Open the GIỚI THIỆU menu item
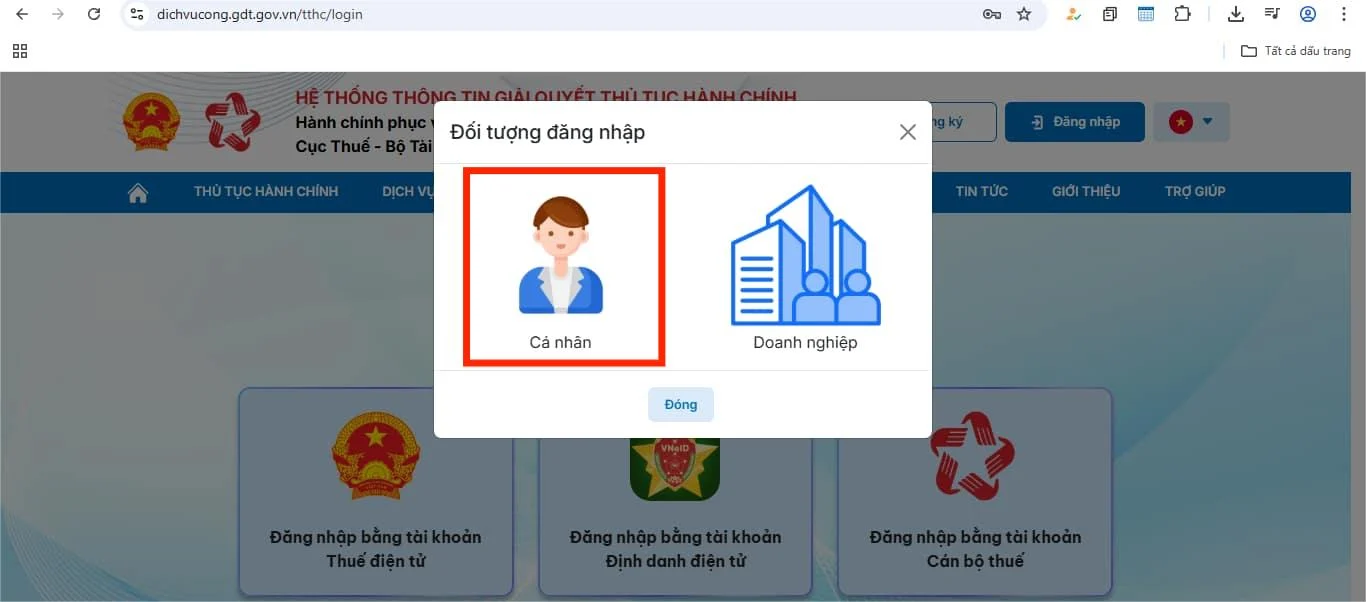The width and height of the screenshot is (1366, 602). (1086, 192)
